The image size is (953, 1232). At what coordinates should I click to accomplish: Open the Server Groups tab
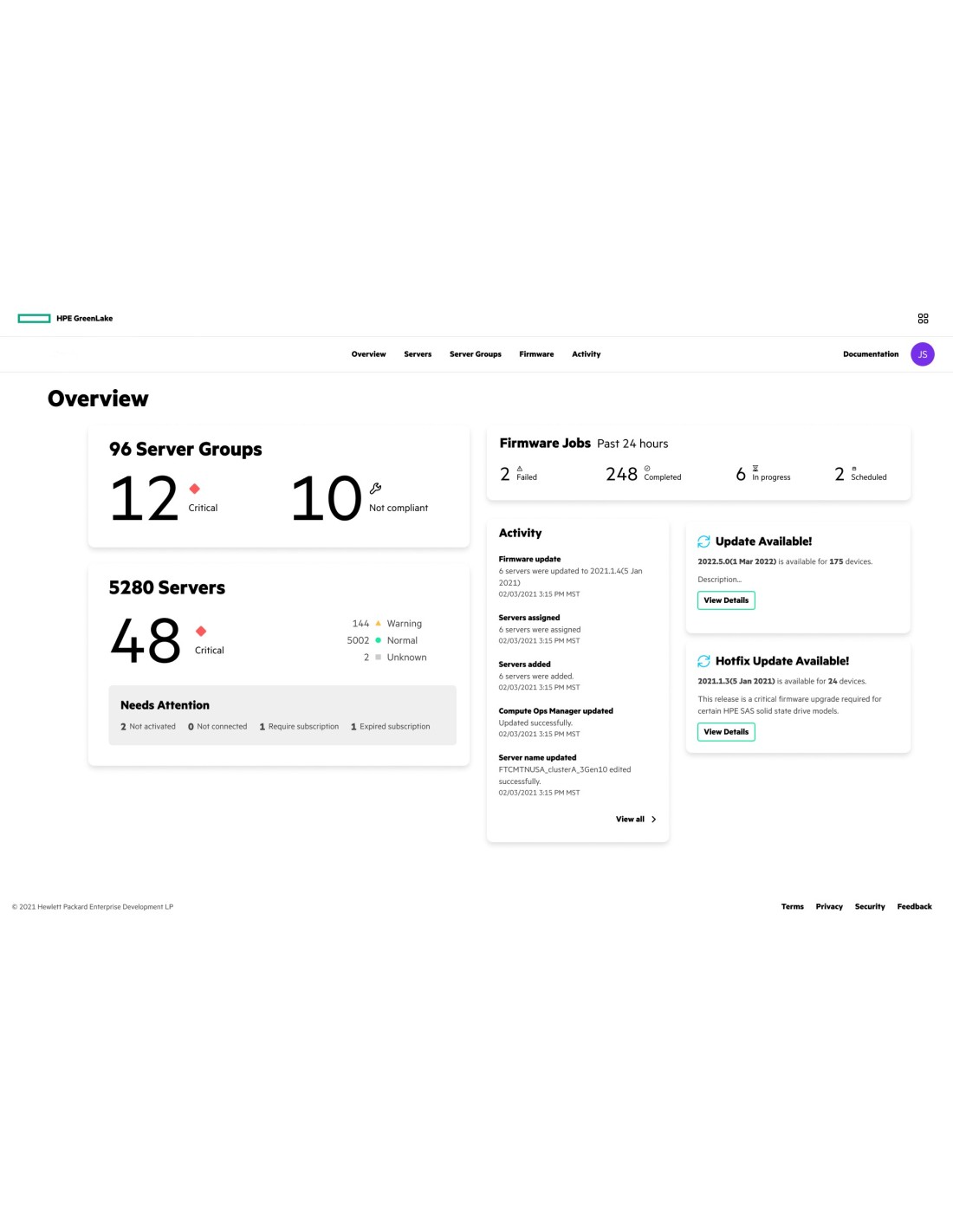[475, 354]
